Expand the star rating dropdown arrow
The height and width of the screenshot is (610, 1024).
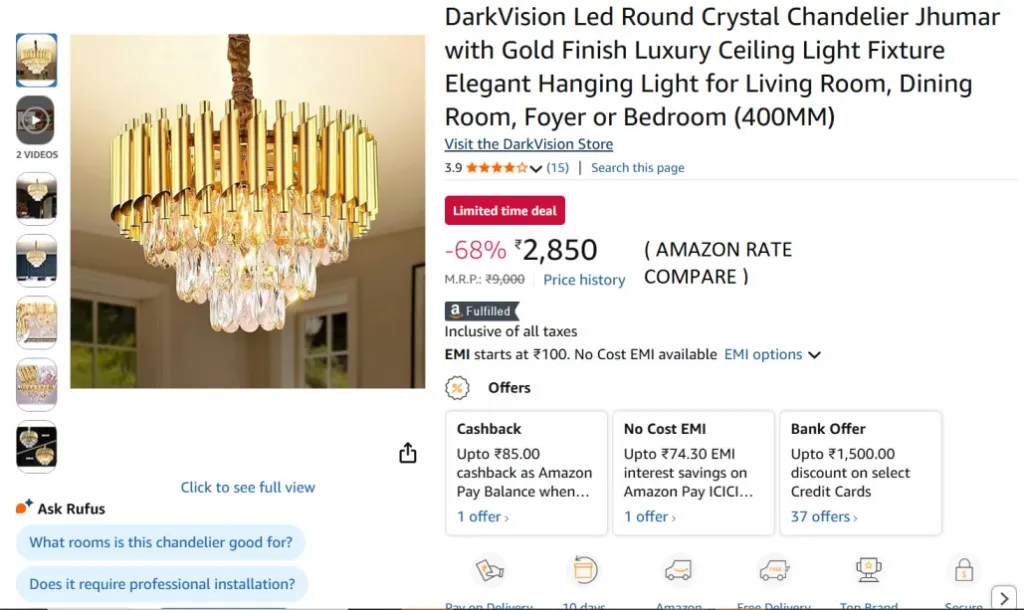tap(536, 168)
